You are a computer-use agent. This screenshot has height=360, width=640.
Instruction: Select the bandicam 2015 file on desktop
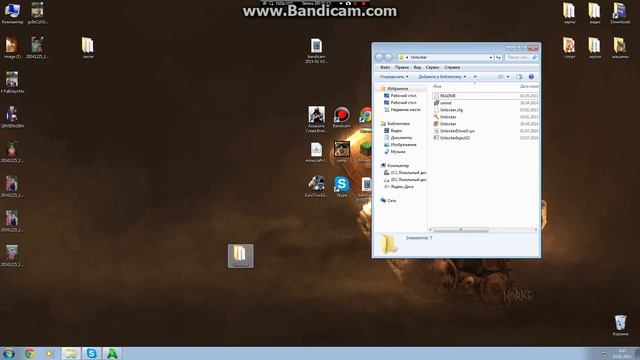[316, 51]
